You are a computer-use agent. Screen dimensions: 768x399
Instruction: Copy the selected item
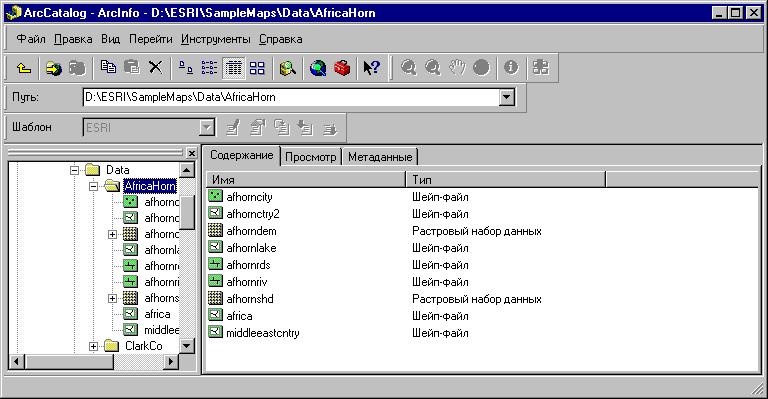tap(108, 67)
